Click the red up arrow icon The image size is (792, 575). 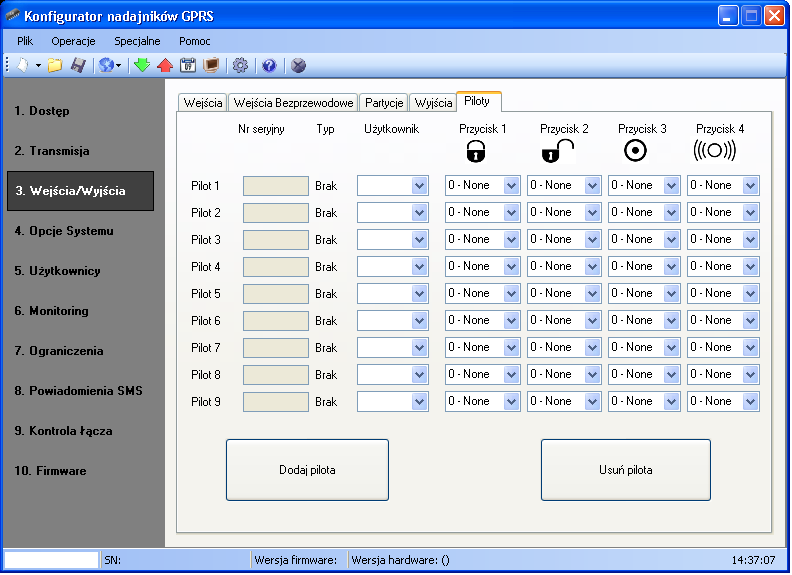point(165,65)
